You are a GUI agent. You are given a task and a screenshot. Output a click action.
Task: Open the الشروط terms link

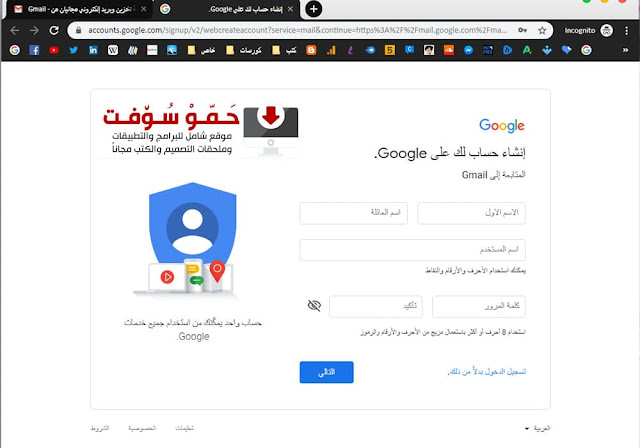(100, 428)
